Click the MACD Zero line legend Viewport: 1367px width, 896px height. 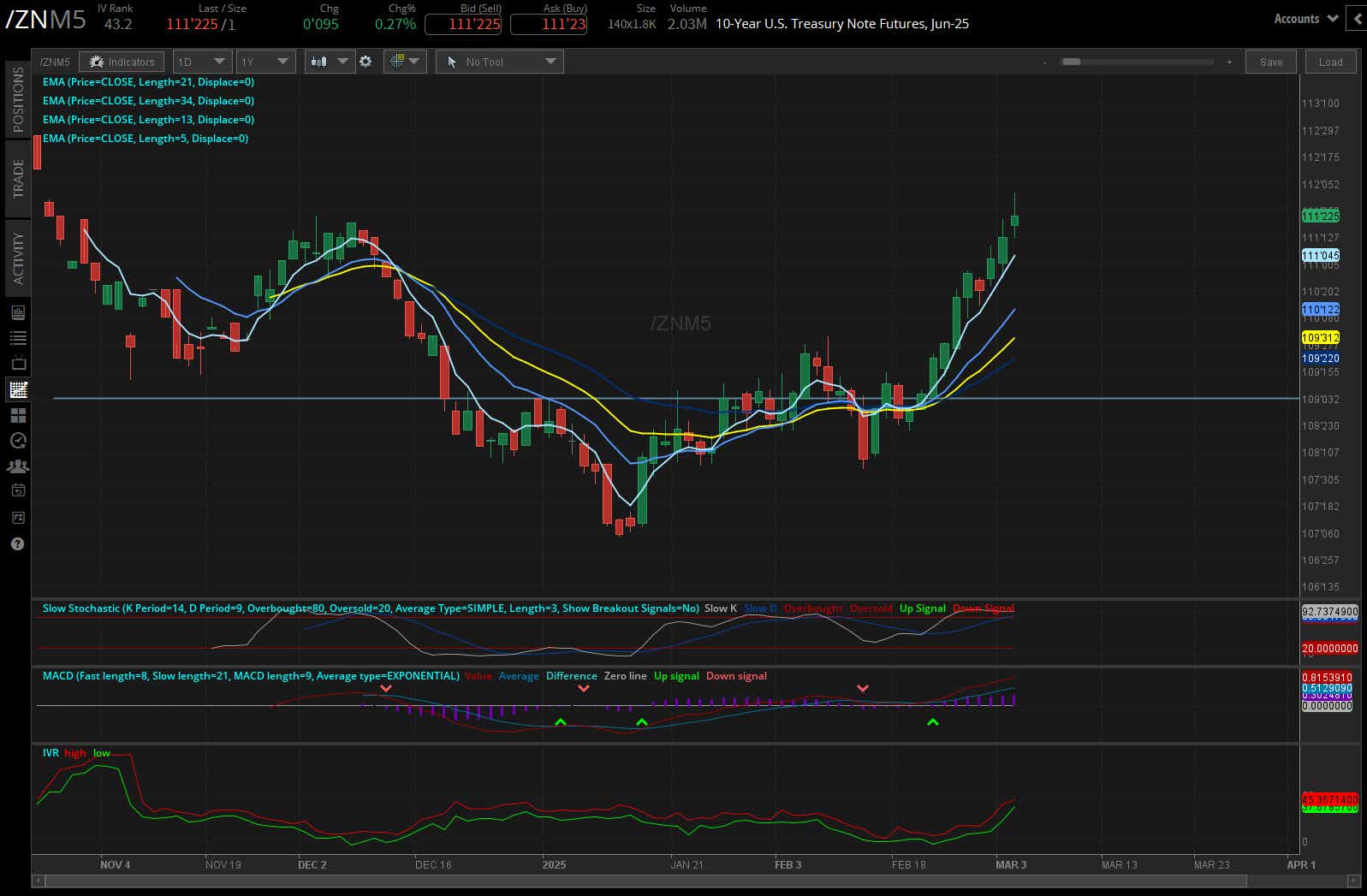click(x=626, y=676)
